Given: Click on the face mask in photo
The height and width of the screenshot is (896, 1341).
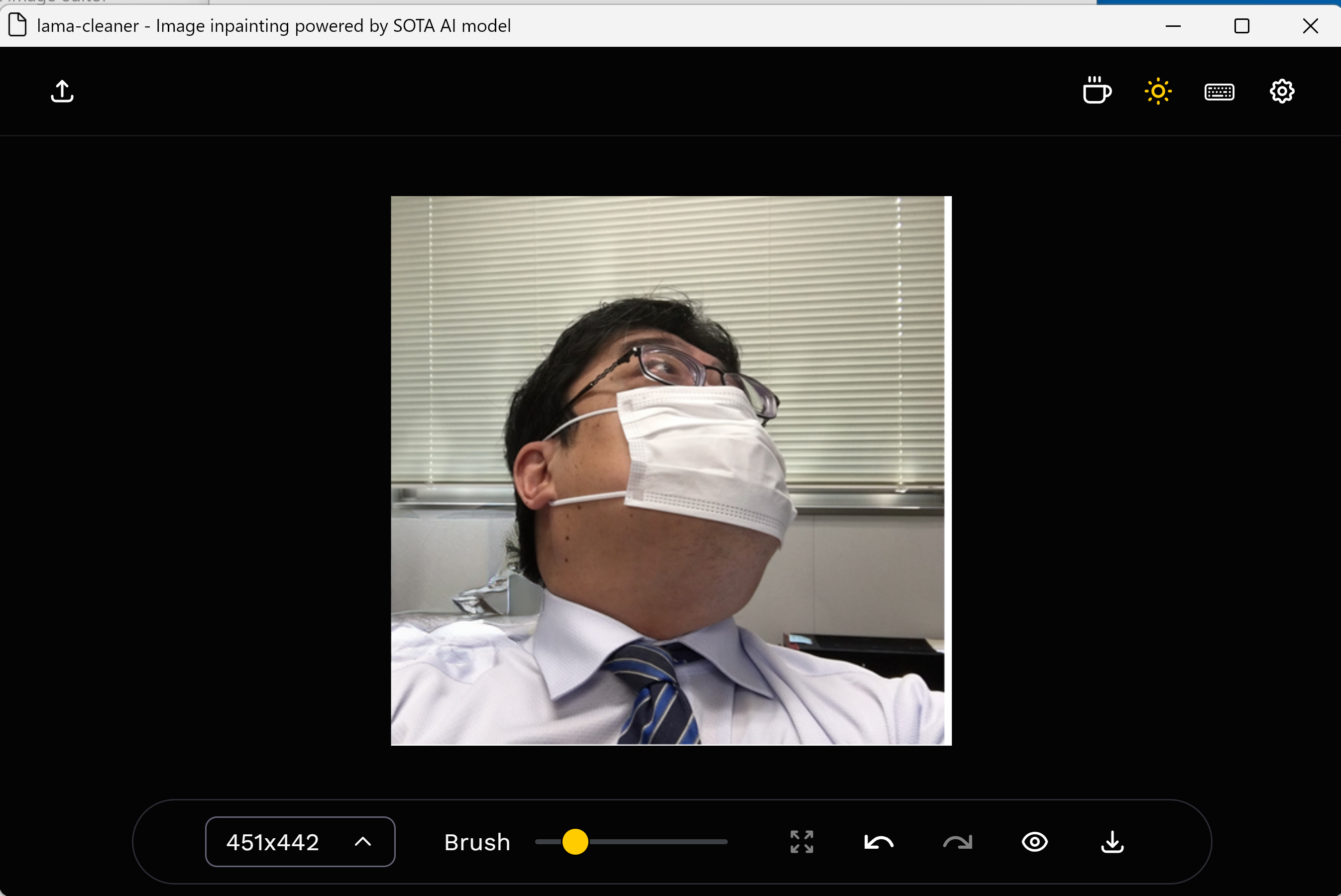Looking at the screenshot, I should point(703,457).
